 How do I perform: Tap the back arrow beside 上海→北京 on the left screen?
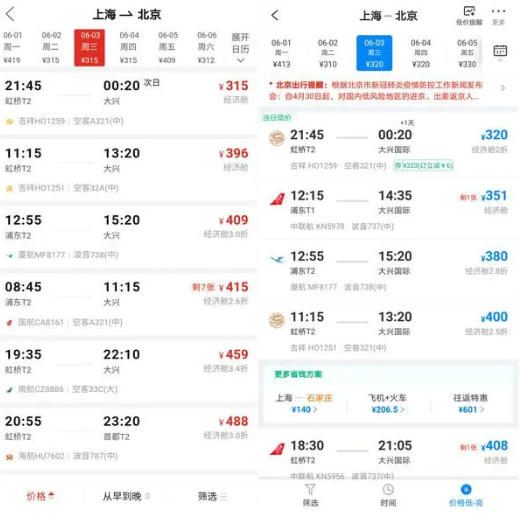[10, 14]
